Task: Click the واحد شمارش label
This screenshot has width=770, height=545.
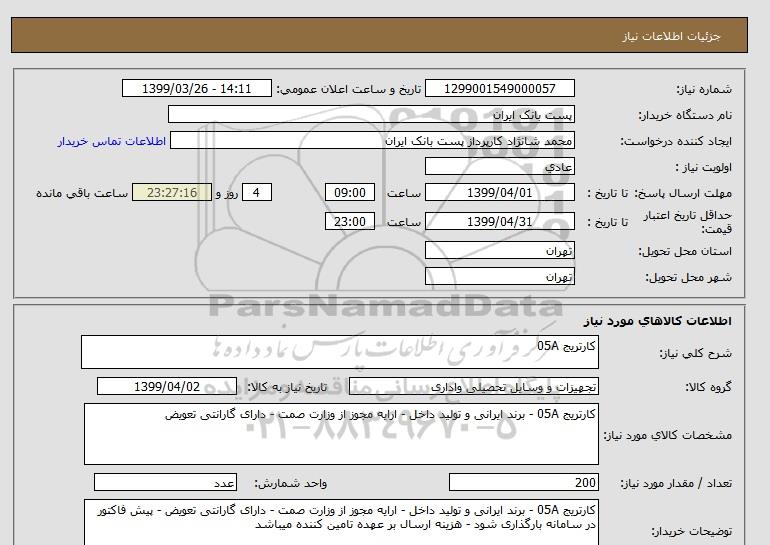Action: (x=291, y=483)
